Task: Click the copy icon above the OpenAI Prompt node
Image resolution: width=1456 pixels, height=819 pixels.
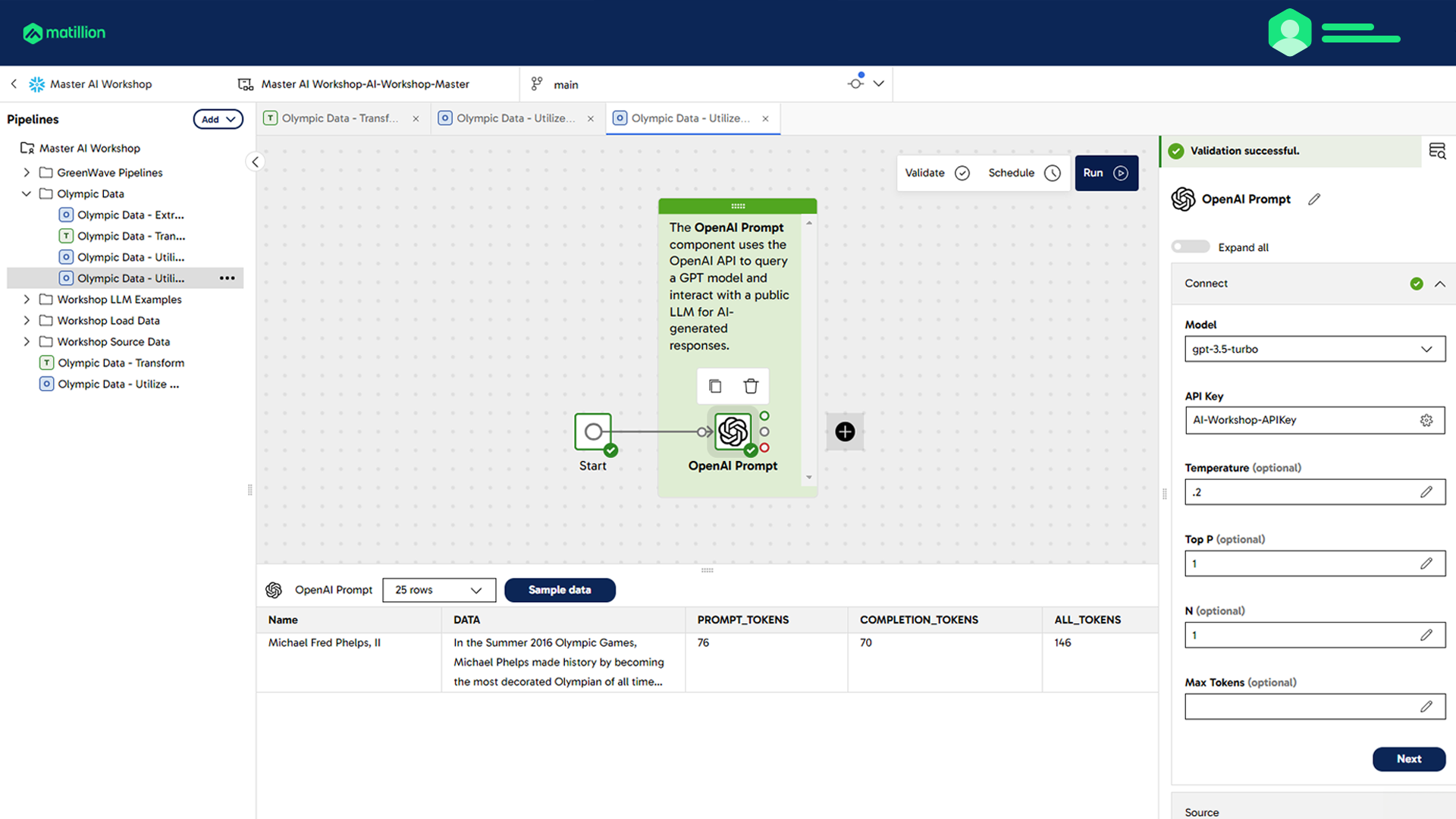Action: coord(714,386)
